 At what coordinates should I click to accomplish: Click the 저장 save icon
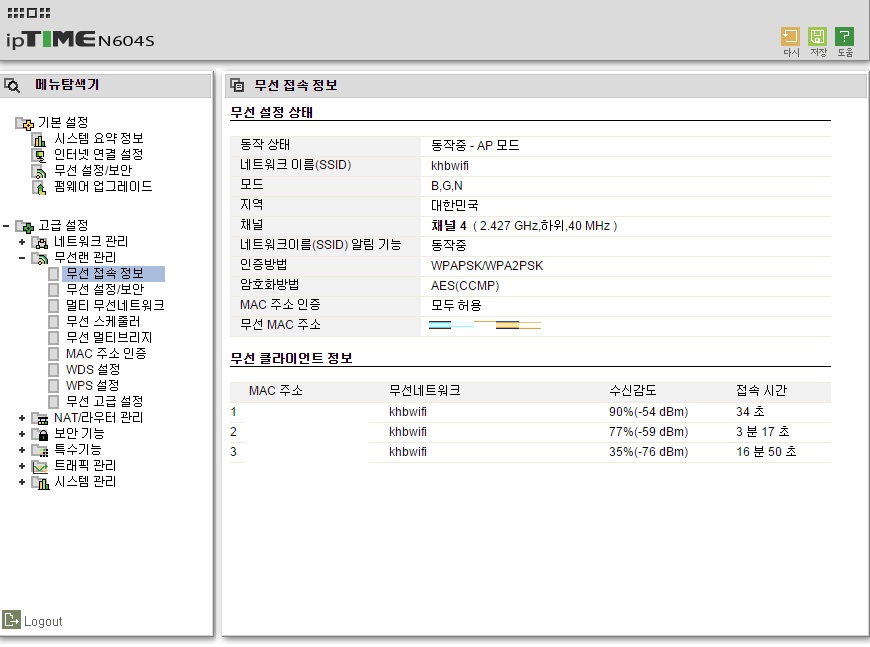point(817,37)
